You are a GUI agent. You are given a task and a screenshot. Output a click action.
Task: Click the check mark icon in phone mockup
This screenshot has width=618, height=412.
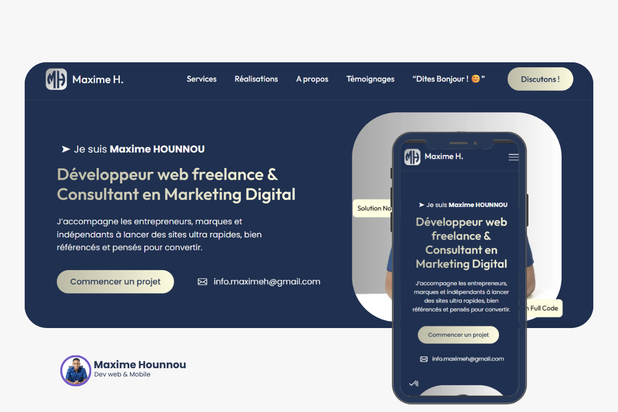tap(414, 383)
